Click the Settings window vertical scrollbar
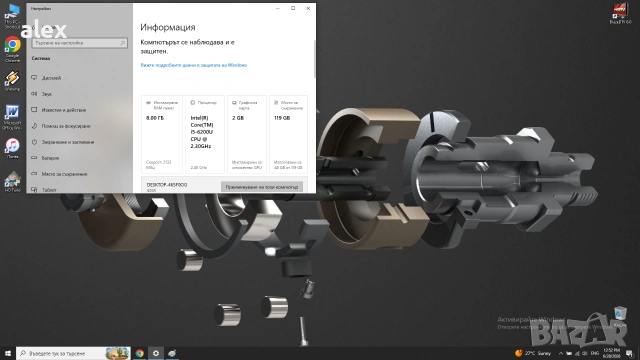This screenshot has height=360, width=640. coord(314,59)
